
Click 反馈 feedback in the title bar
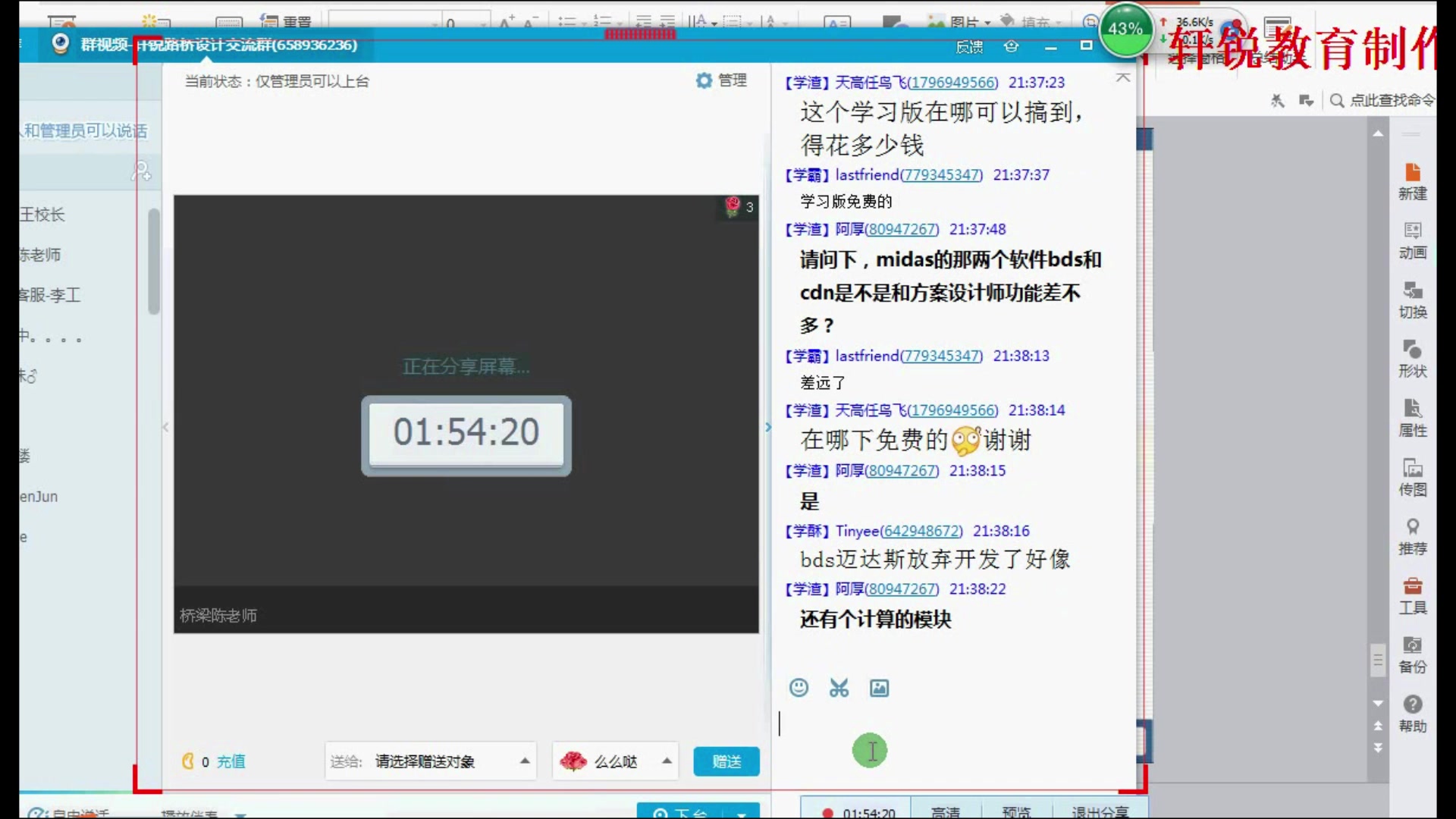click(x=968, y=46)
